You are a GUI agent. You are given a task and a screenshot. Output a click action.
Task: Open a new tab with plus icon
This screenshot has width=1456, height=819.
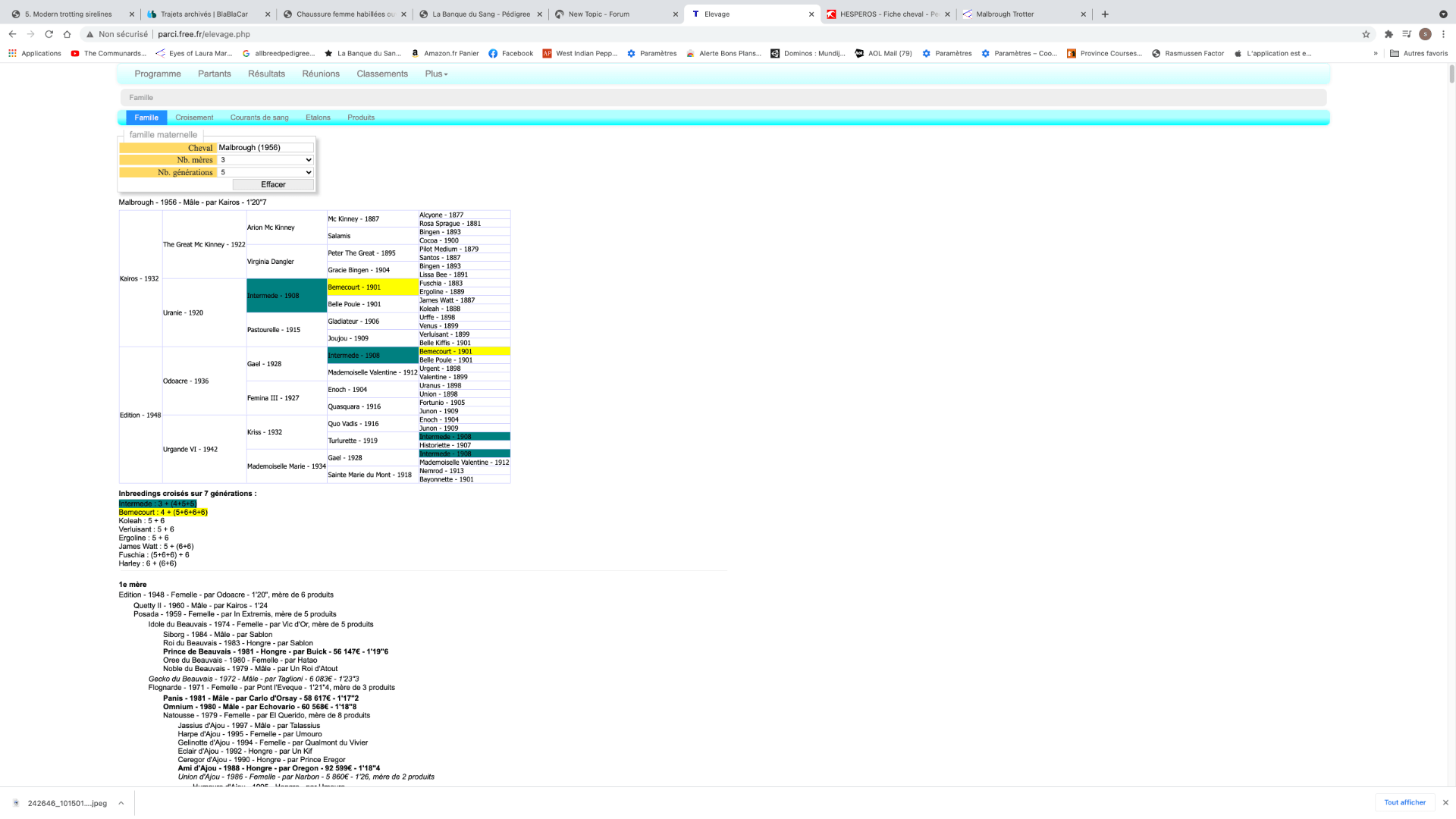[x=1105, y=14]
